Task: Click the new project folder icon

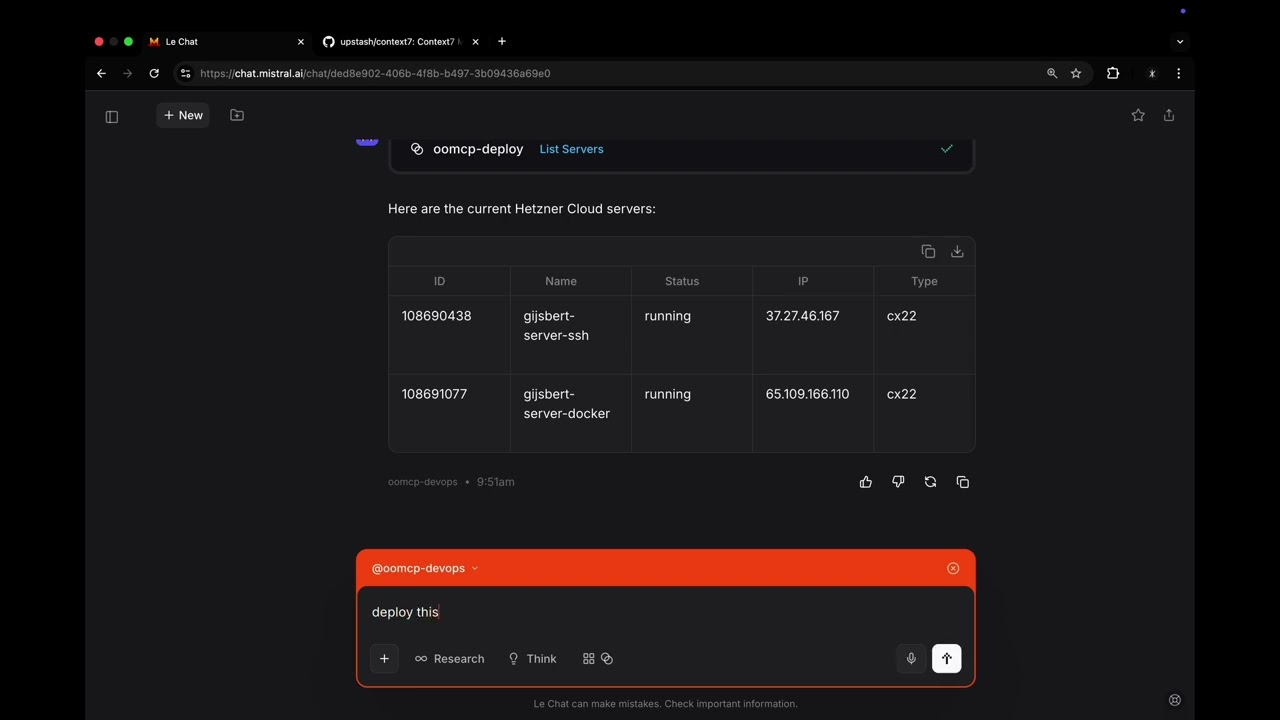Action: (x=237, y=115)
